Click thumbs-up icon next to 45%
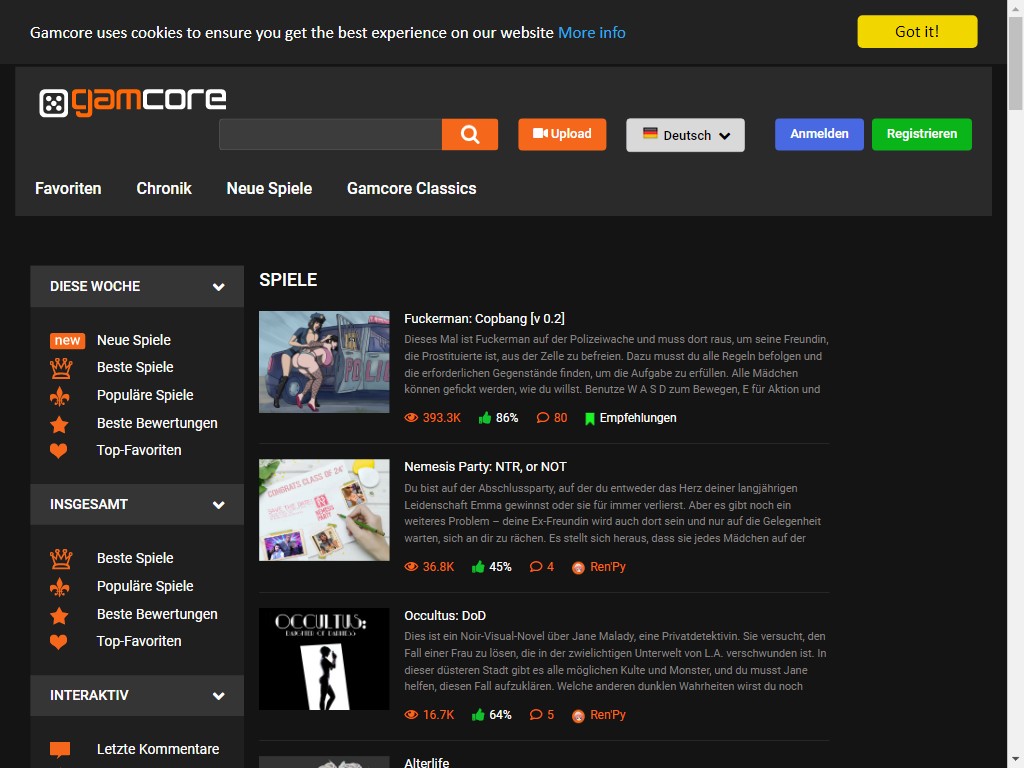 tap(478, 567)
